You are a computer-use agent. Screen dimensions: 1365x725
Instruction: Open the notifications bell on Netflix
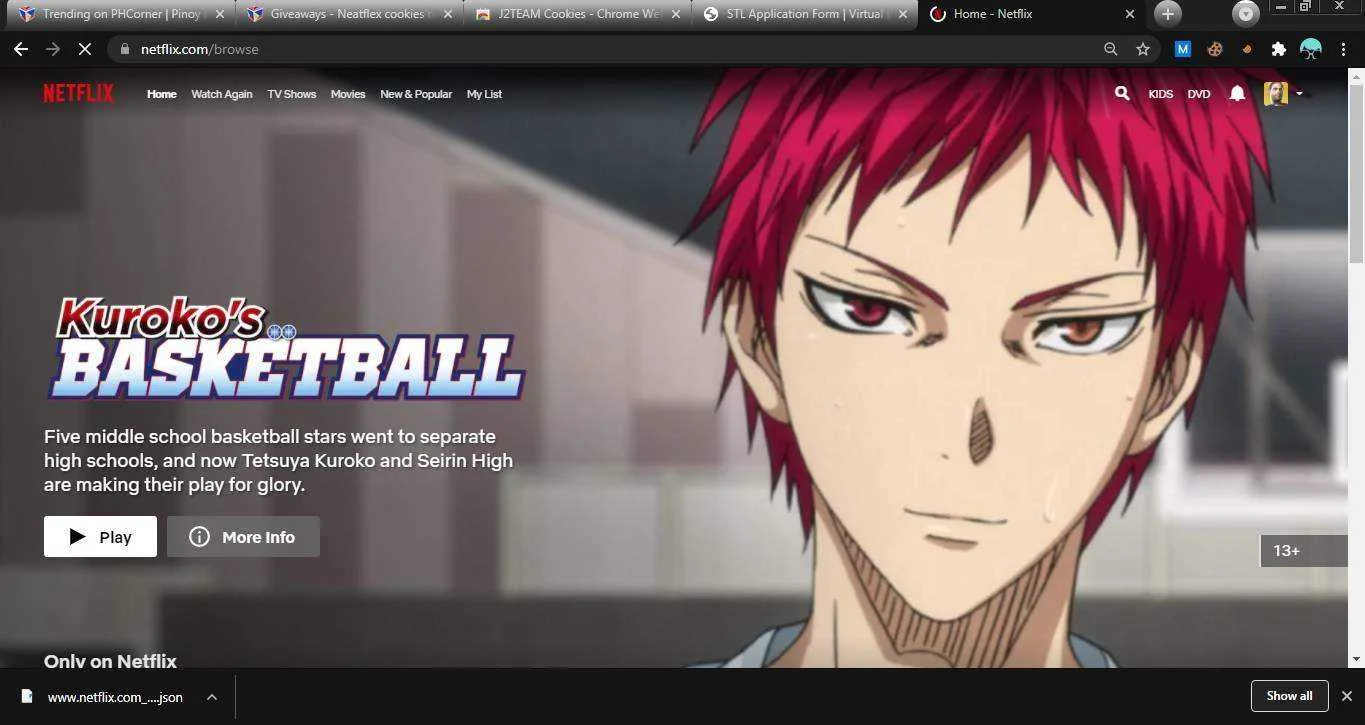(x=1237, y=93)
